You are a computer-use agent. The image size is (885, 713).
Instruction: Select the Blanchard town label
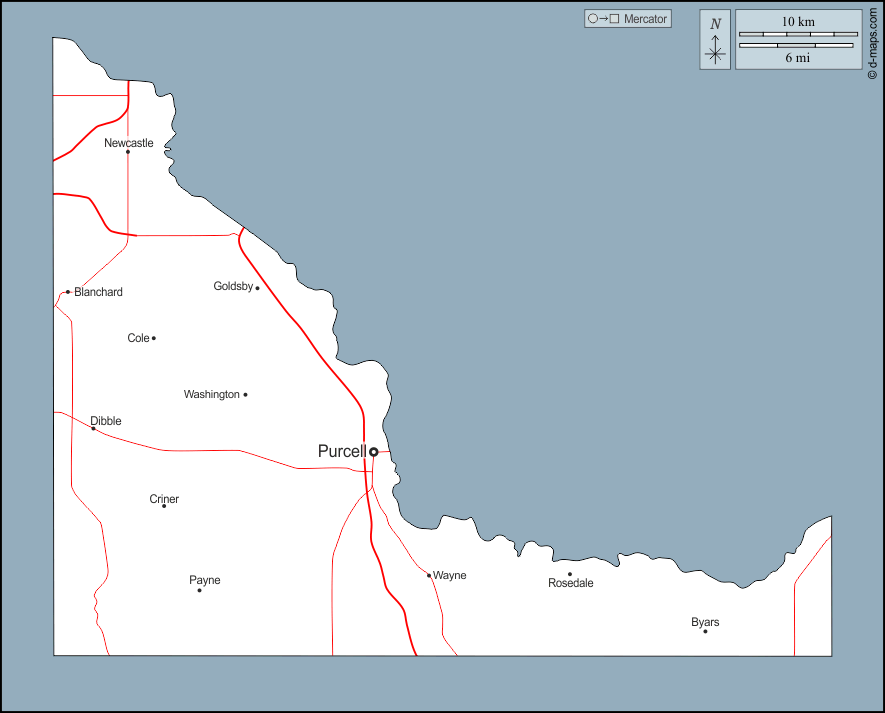[x=98, y=292]
